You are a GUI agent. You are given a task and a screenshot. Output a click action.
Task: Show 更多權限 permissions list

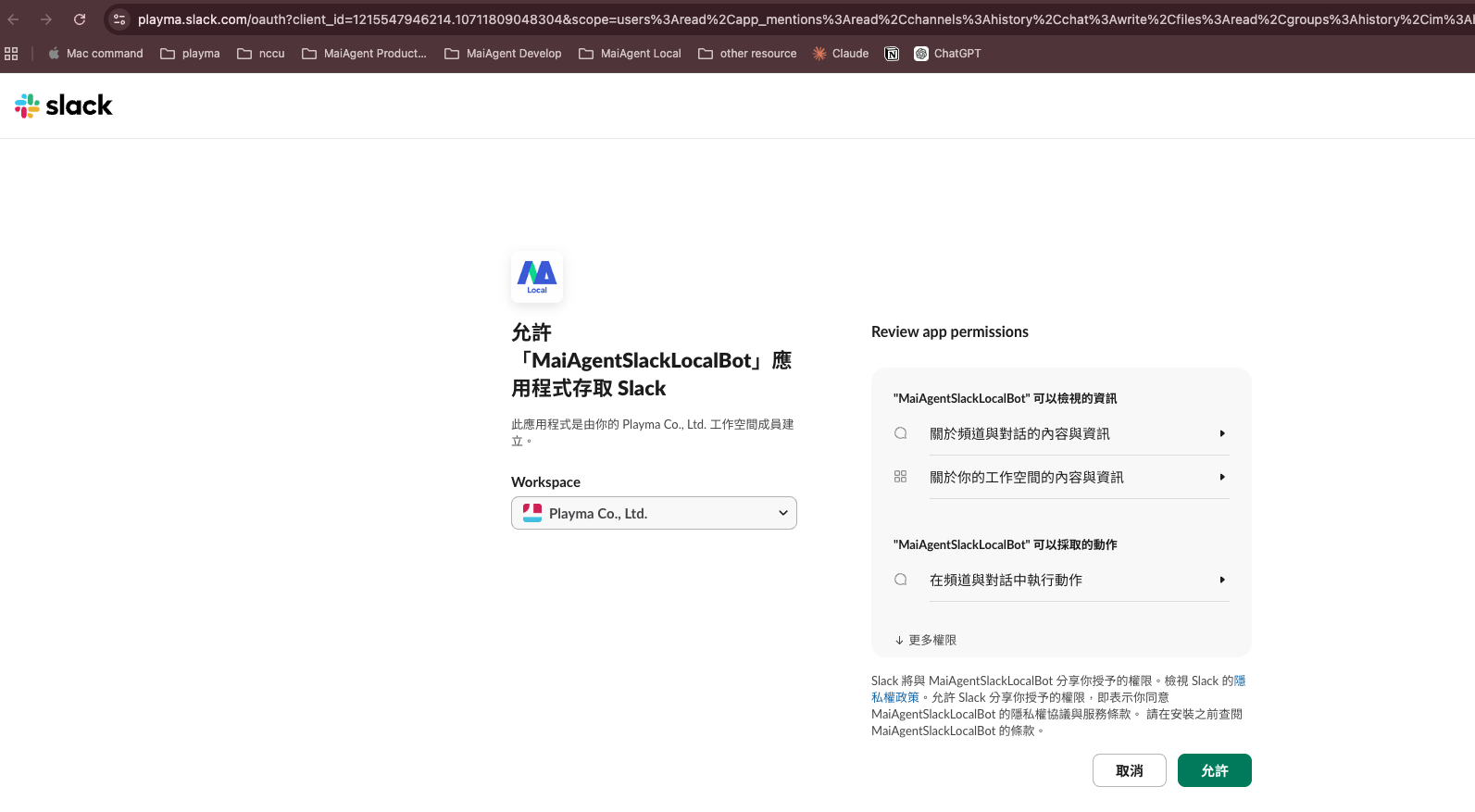926,640
